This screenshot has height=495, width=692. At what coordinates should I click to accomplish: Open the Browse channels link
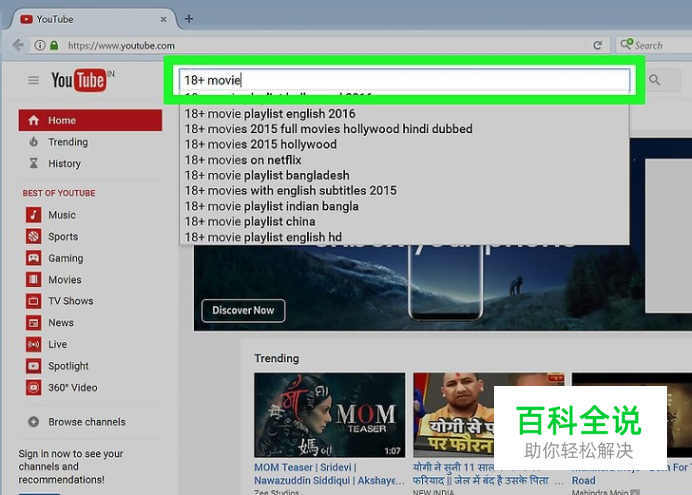(87, 422)
